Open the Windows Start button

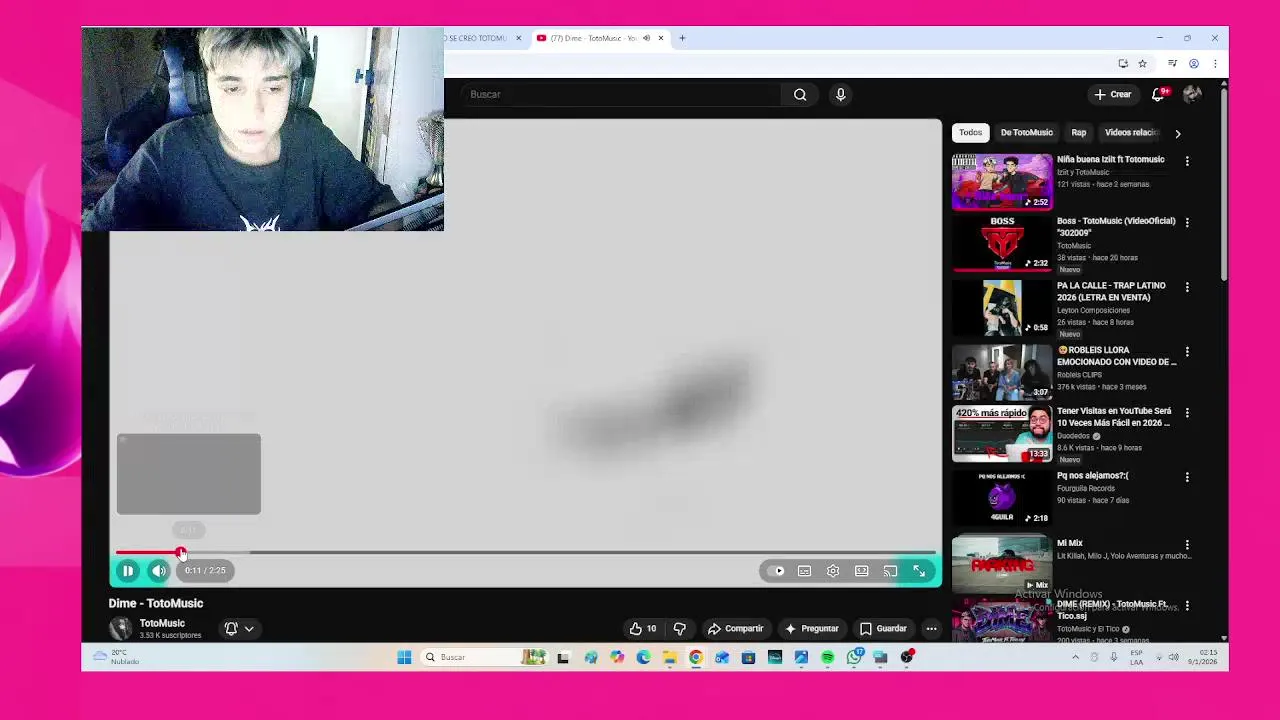click(404, 657)
